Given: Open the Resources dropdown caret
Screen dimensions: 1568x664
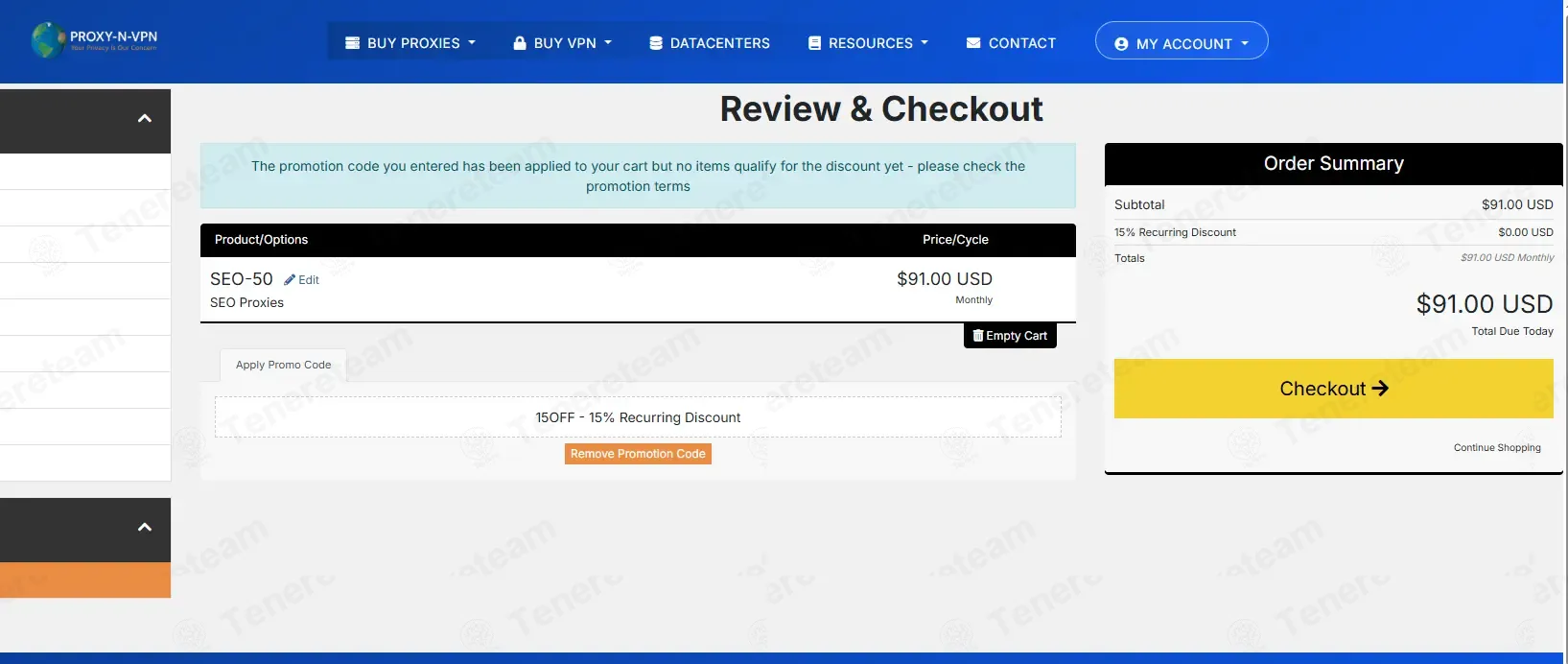Looking at the screenshot, I should pos(924,43).
